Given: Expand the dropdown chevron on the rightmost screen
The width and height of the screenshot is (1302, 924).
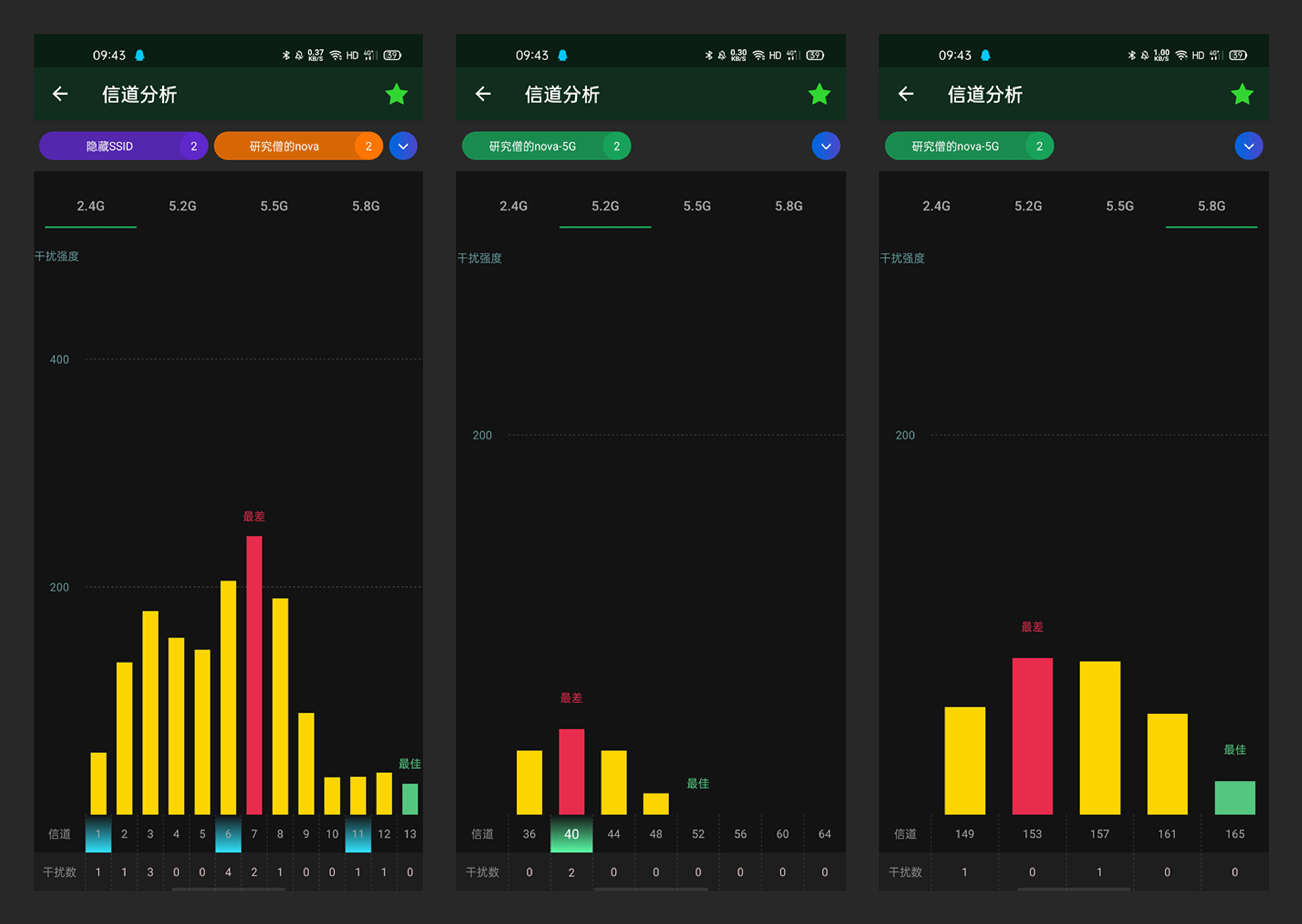Looking at the screenshot, I should tap(1249, 146).
